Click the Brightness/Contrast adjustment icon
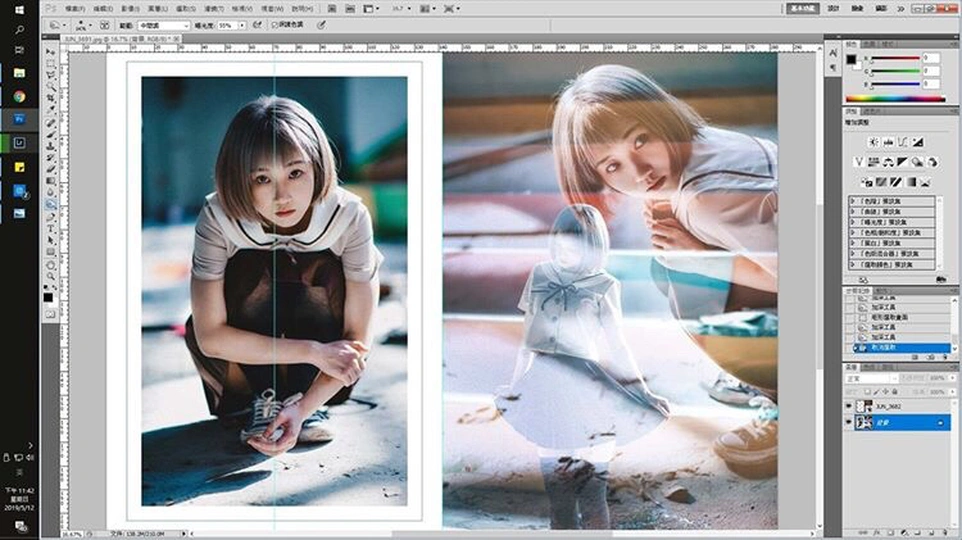 coord(875,141)
